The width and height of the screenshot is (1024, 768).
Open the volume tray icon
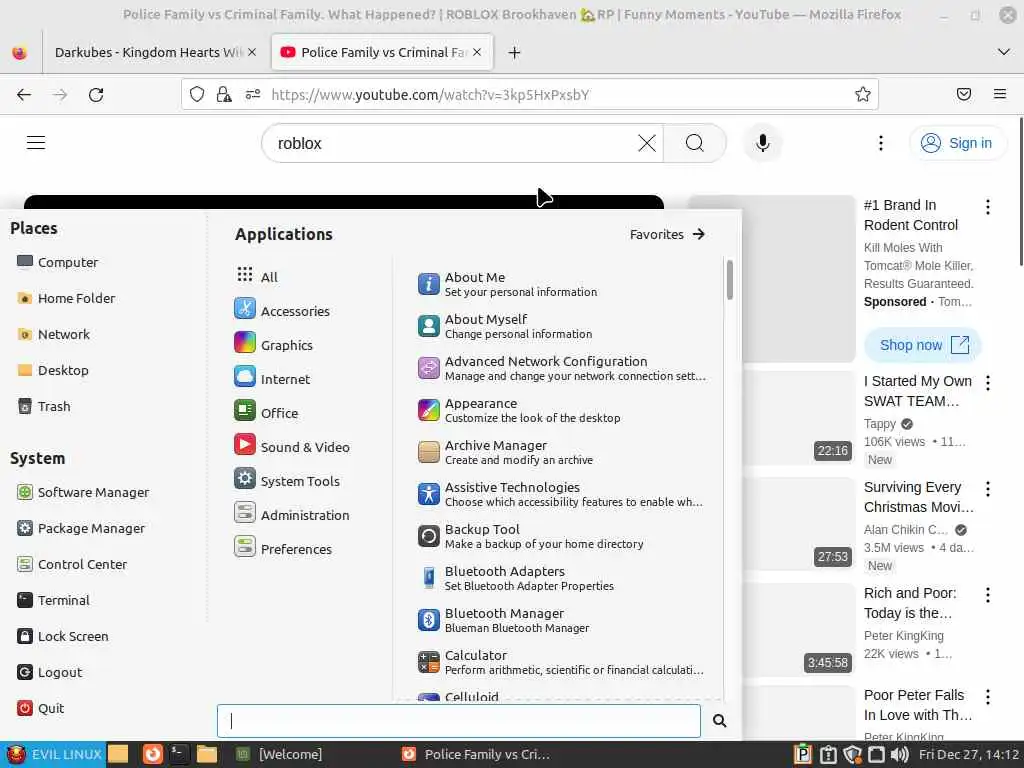coord(899,754)
